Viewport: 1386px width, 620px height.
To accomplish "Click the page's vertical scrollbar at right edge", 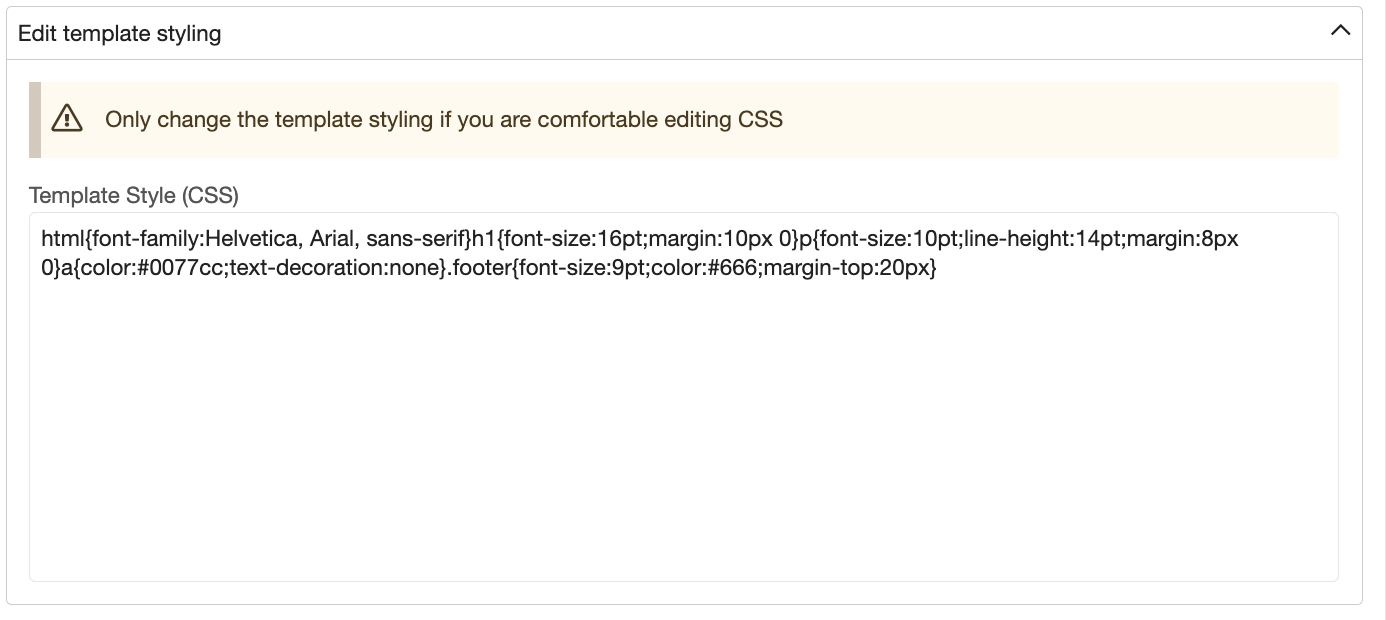I will pyautogui.click(x=1382, y=310).
